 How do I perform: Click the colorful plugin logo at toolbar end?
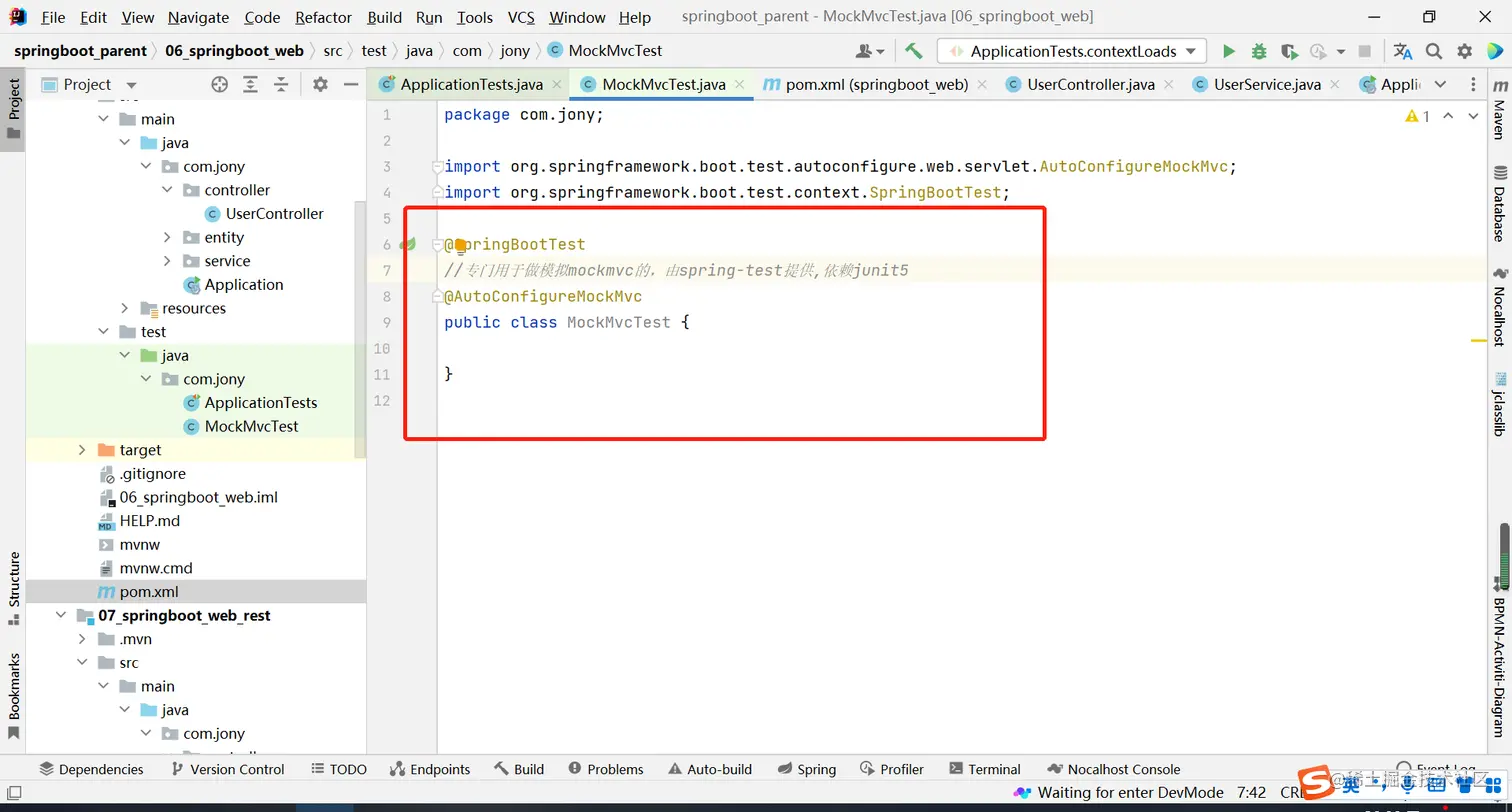[1495, 51]
